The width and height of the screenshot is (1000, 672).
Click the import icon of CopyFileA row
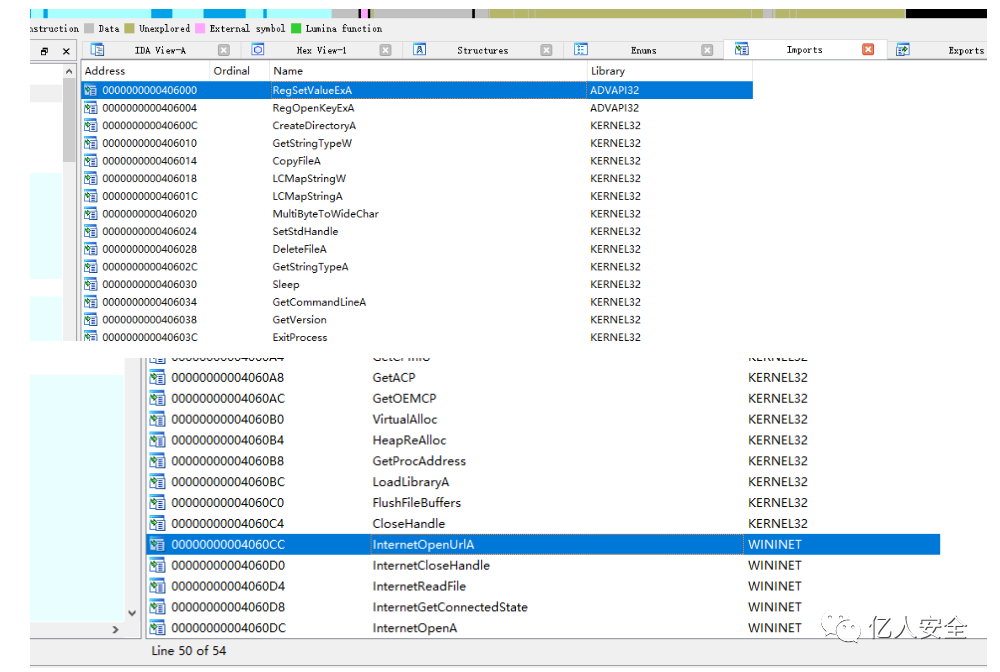tap(91, 161)
